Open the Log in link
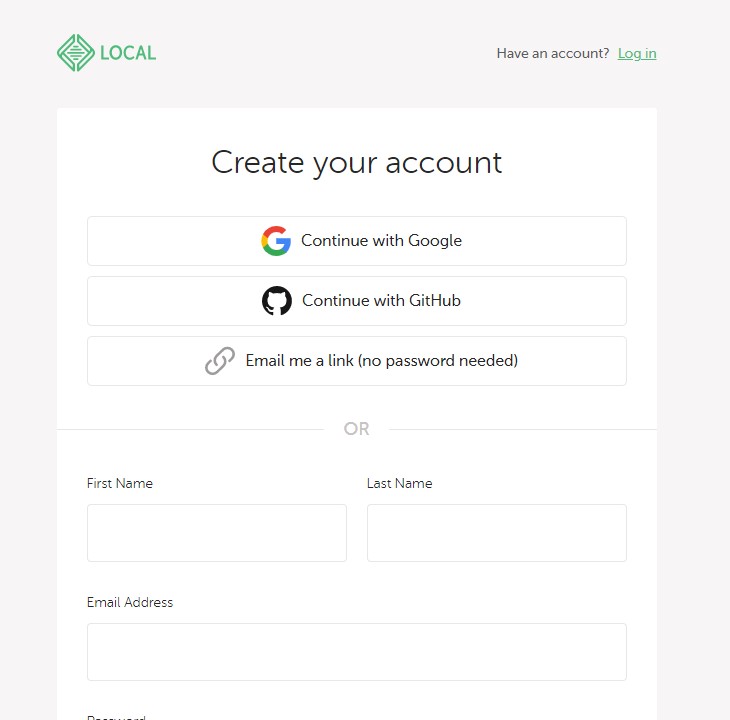Viewport: 730px width, 720px height. click(x=637, y=54)
